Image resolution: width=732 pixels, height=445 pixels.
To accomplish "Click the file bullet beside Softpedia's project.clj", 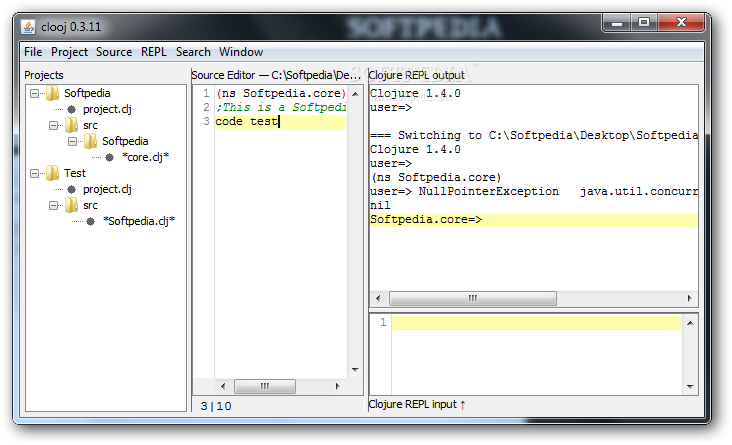I will coord(71,109).
